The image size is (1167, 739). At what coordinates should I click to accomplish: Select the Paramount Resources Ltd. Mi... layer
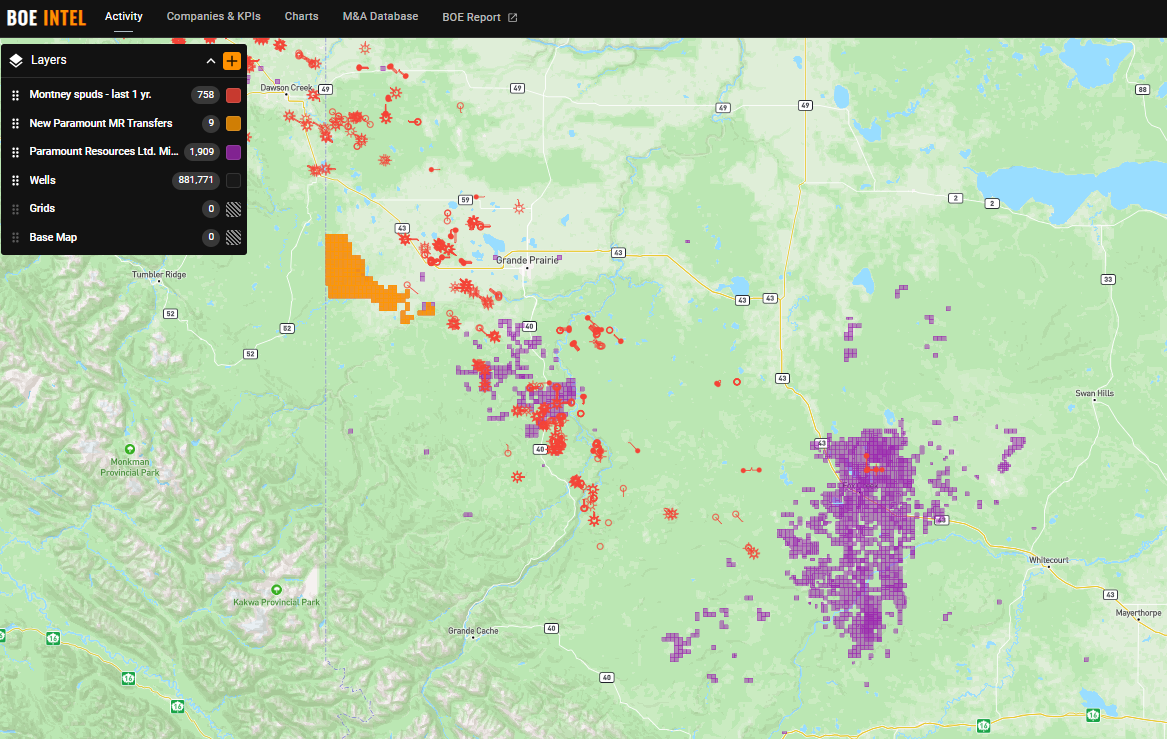click(103, 151)
